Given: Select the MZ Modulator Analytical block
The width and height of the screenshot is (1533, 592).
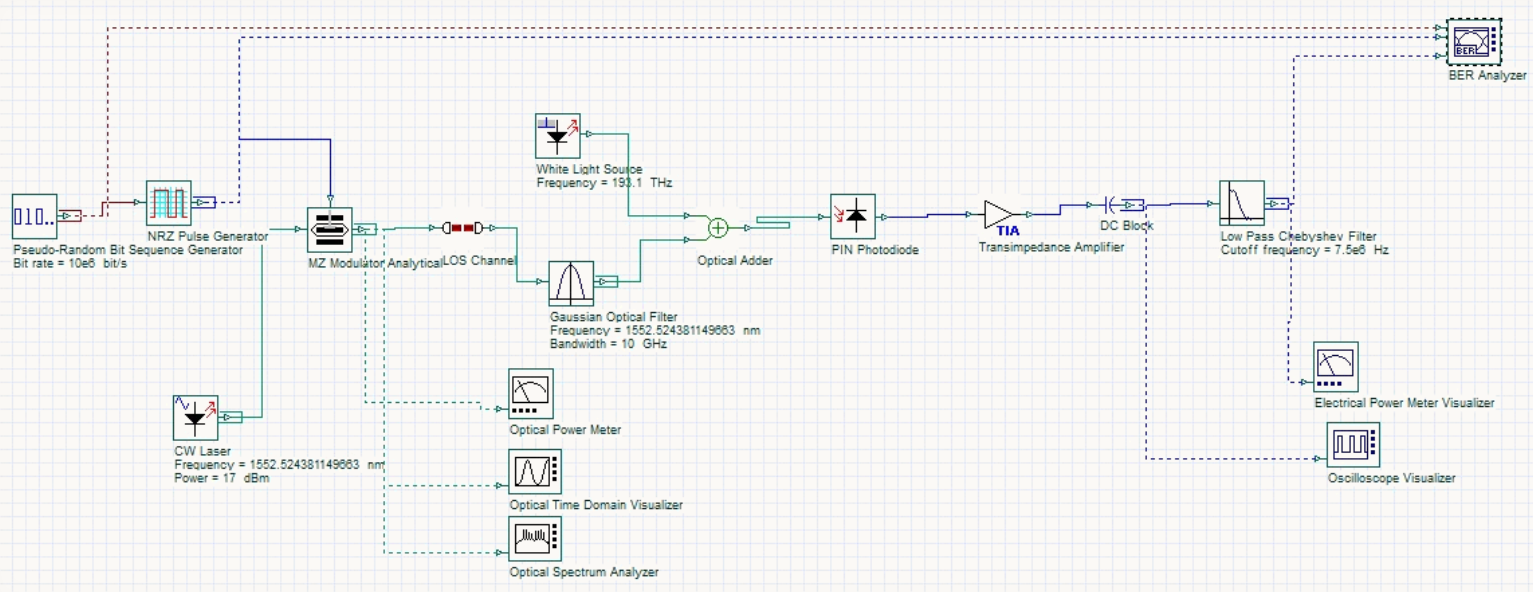Looking at the screenshot, I should coord(329,231).
